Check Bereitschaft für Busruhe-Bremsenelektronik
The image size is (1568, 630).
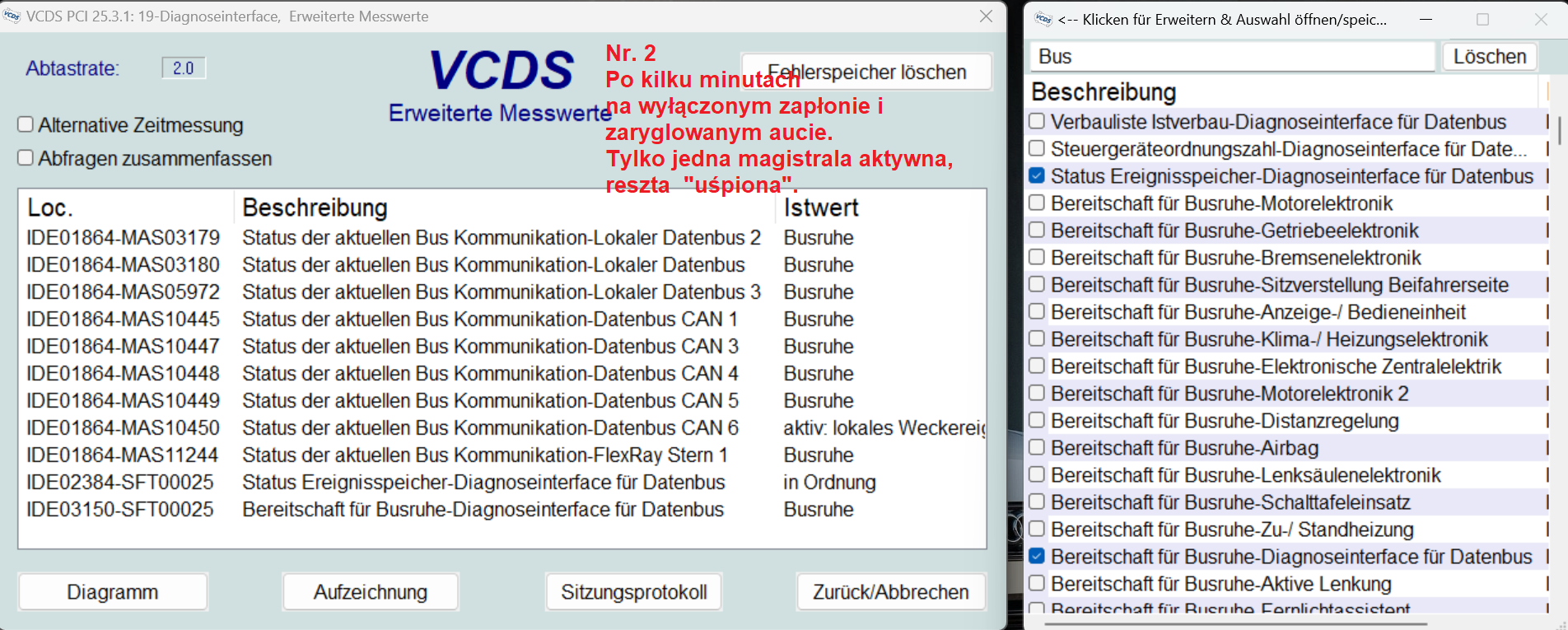pos(1037,257)
